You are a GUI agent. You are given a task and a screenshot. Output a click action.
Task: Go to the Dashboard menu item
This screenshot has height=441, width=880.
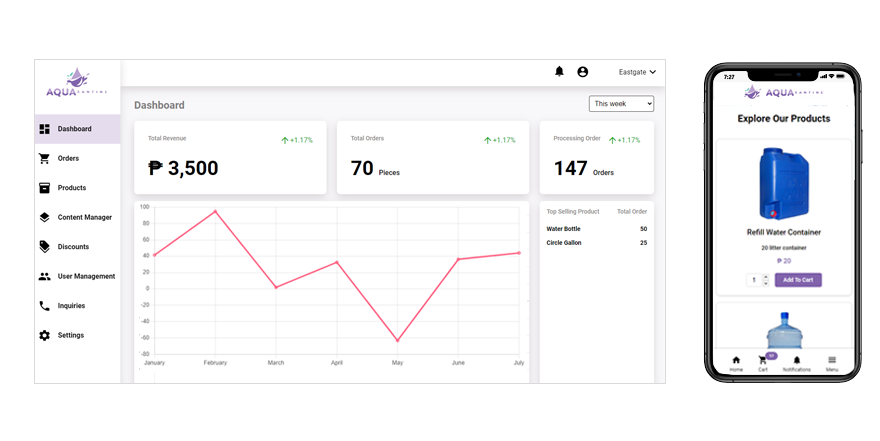click(77, 129)
